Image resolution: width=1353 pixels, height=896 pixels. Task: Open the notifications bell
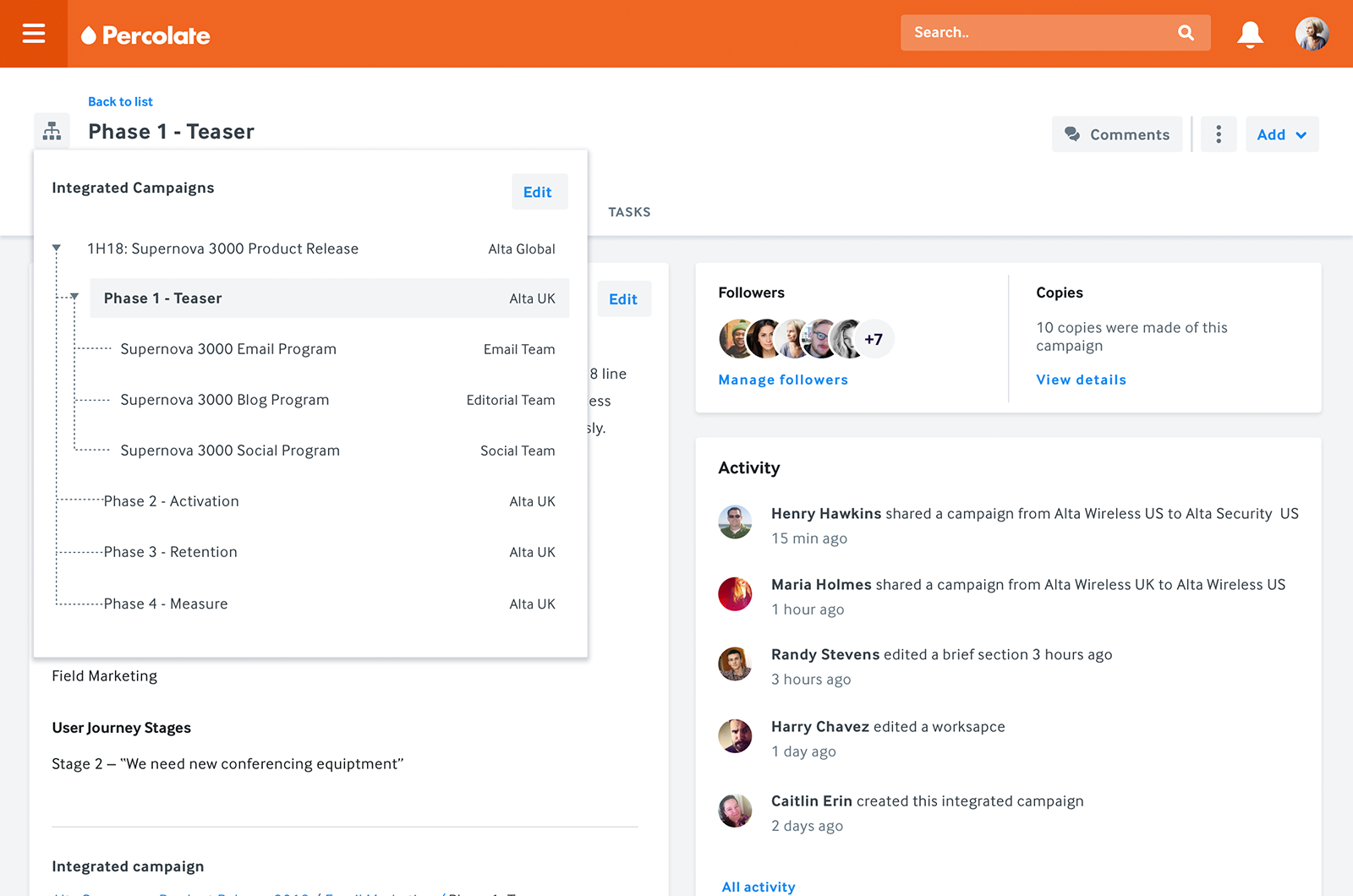click(1250, 34)
